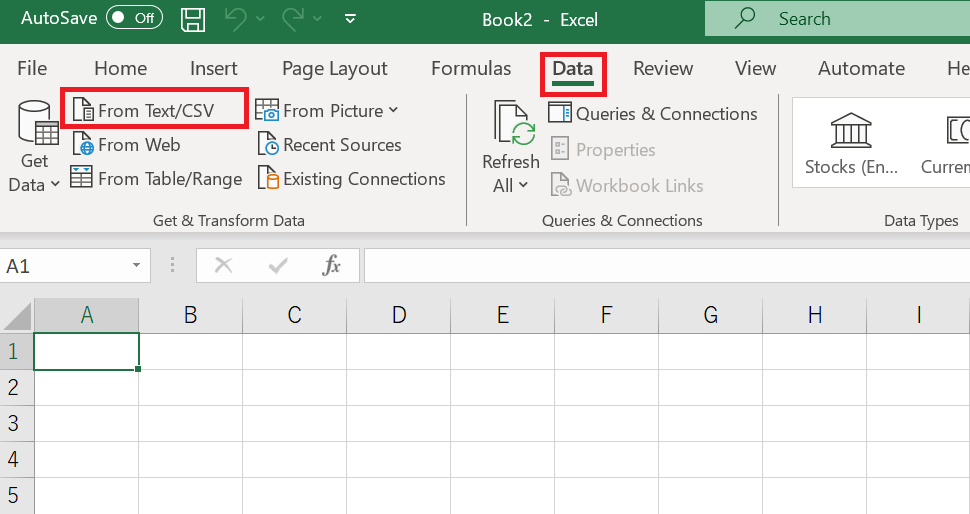Image resolution: width=970 pixels, height=514 pixels.
Task: Select column C header
Action: [294, 315]
